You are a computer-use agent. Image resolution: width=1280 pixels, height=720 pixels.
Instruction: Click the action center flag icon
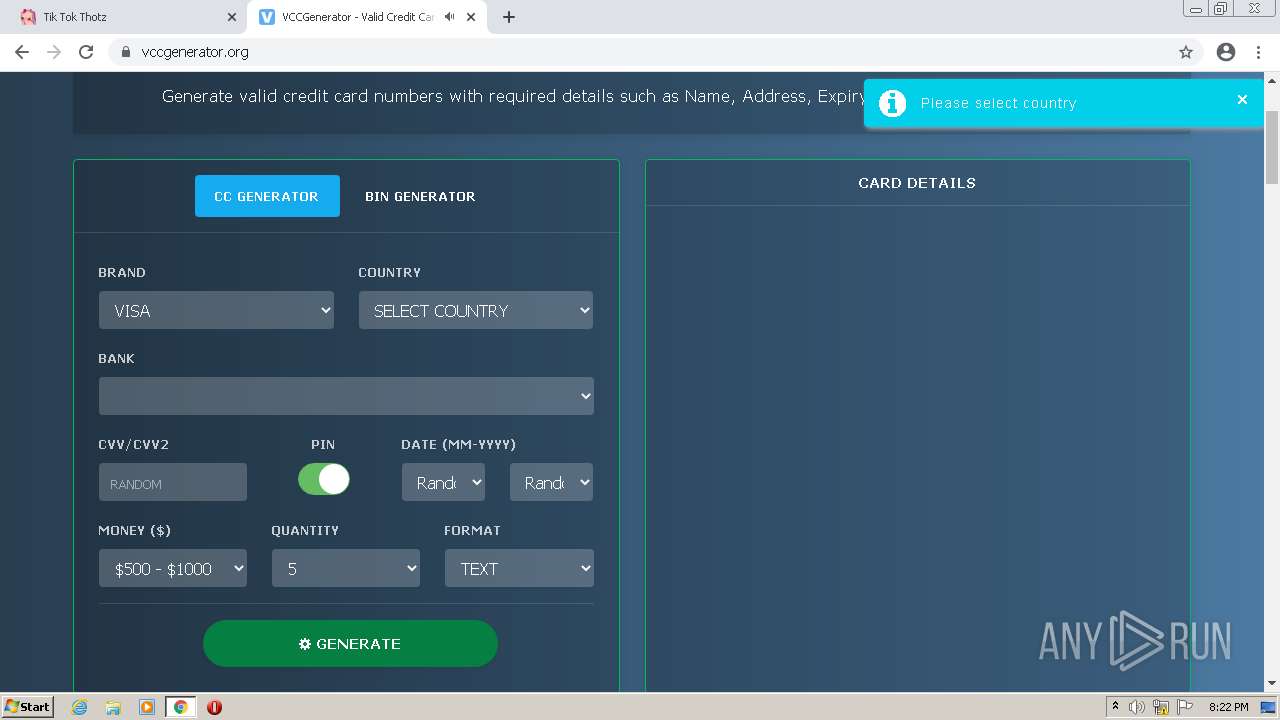click(x=1185, y=707)
